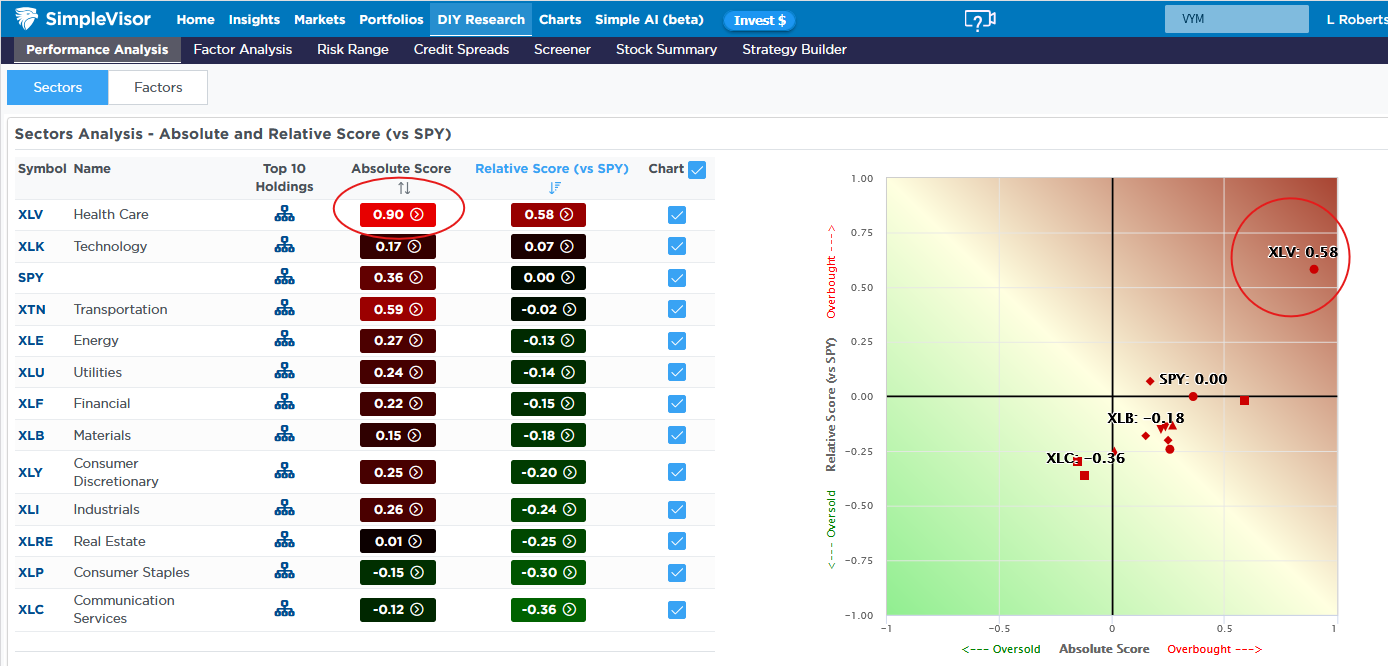
Task: View holdings icon for Communication Services
Action: point(285,609)
